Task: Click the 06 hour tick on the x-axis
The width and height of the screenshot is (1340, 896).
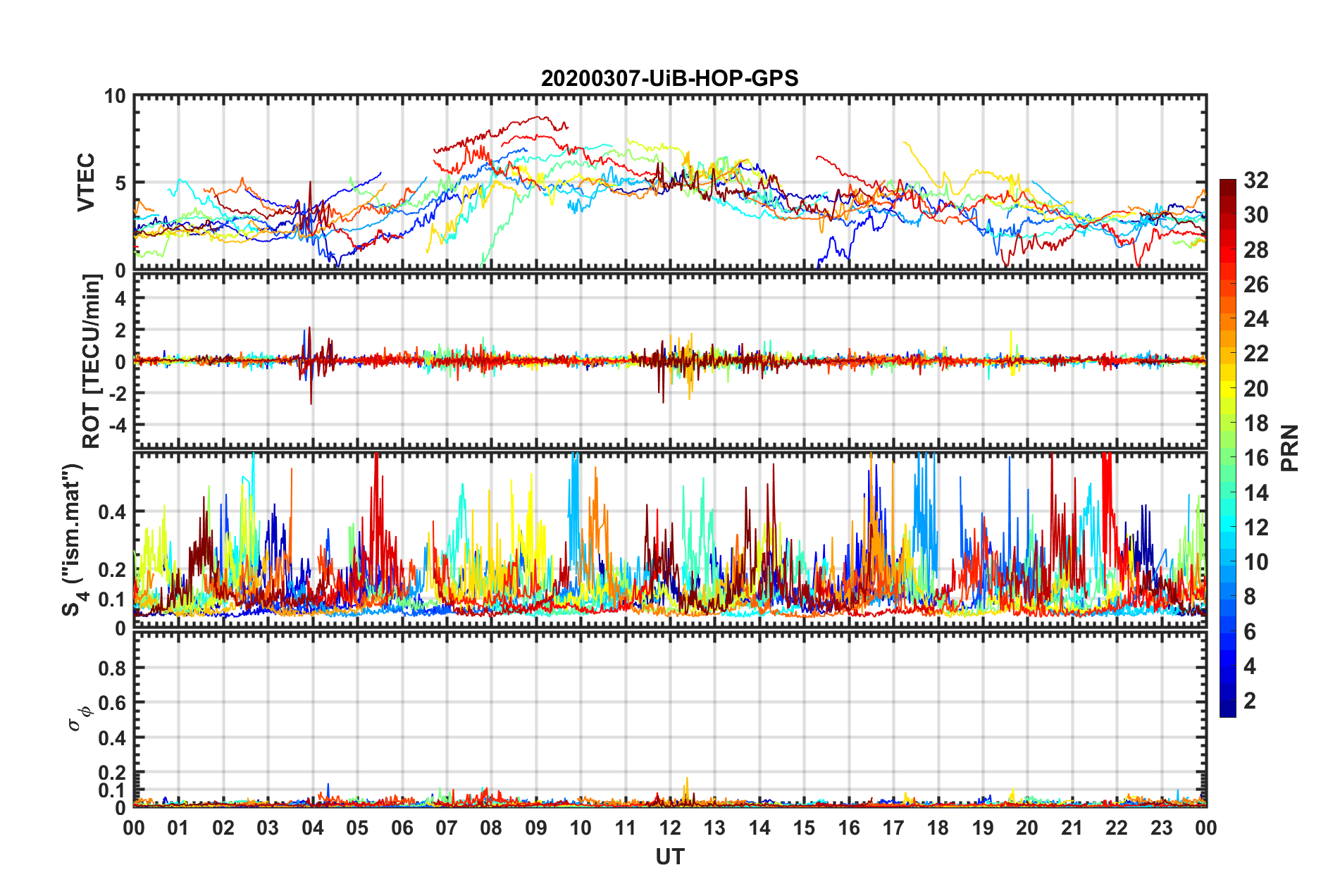Action: point(402,828)
